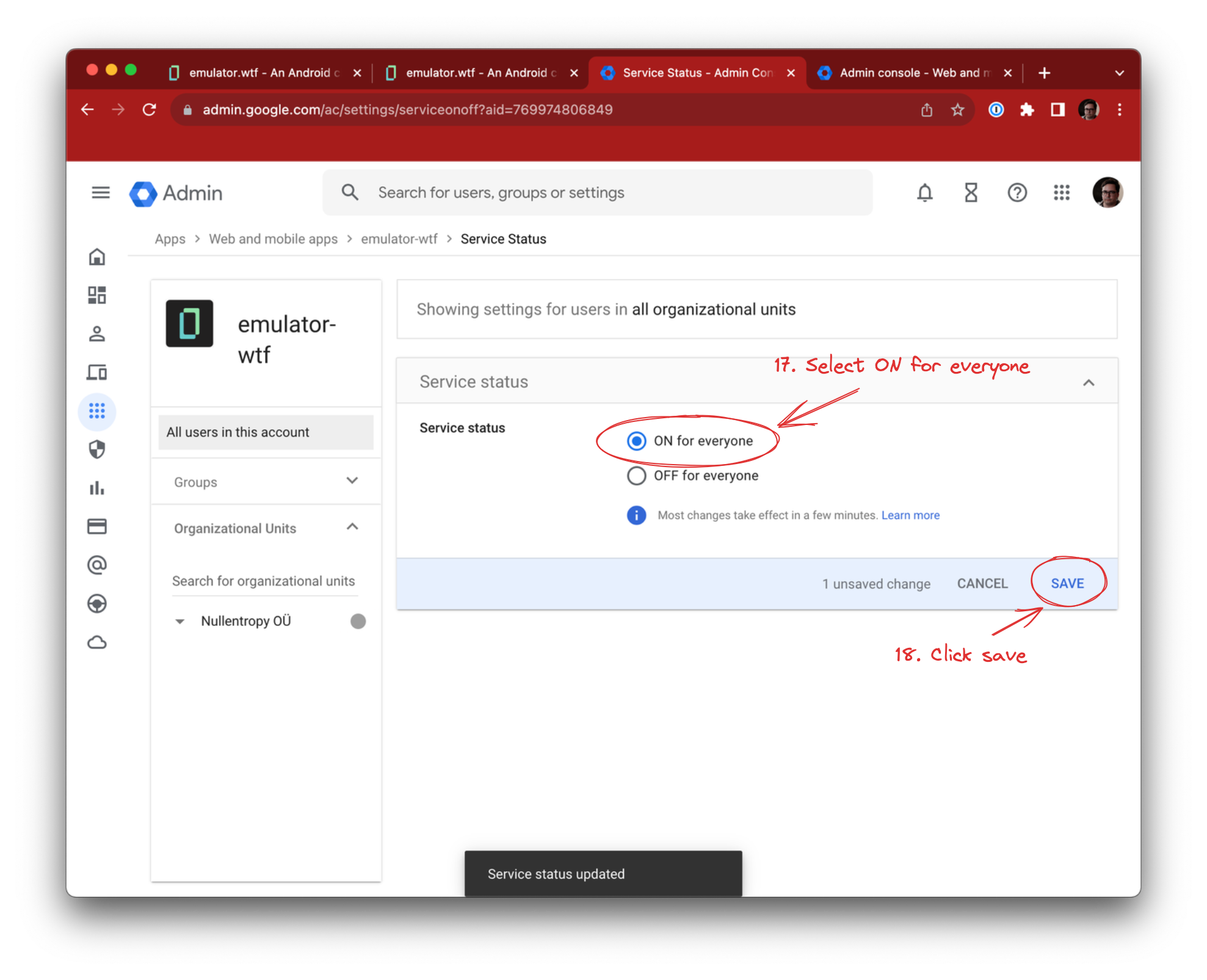Viewport: 1207px width, 980px height.
Task: Click the Nullentropy OÜ status indicator dot
Action: tap(358, 622)
